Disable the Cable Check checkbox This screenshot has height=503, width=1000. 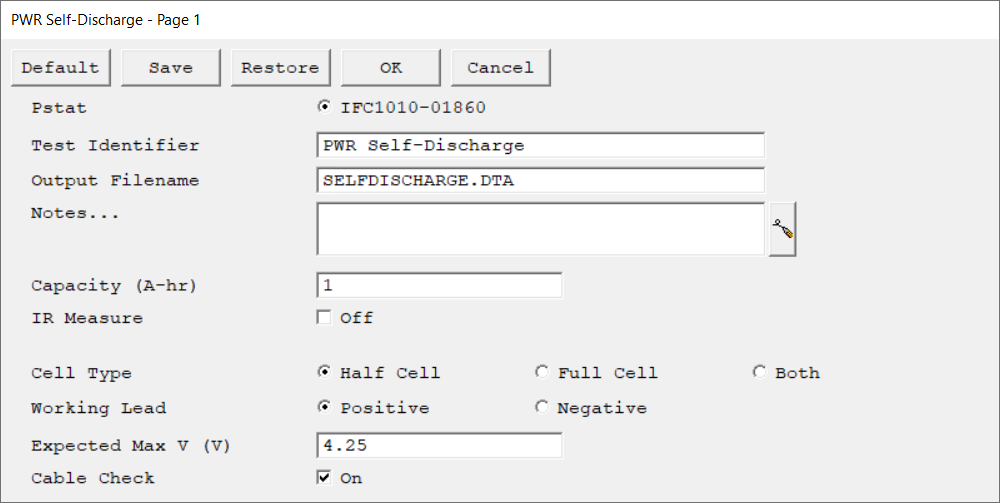pos(324,477)
